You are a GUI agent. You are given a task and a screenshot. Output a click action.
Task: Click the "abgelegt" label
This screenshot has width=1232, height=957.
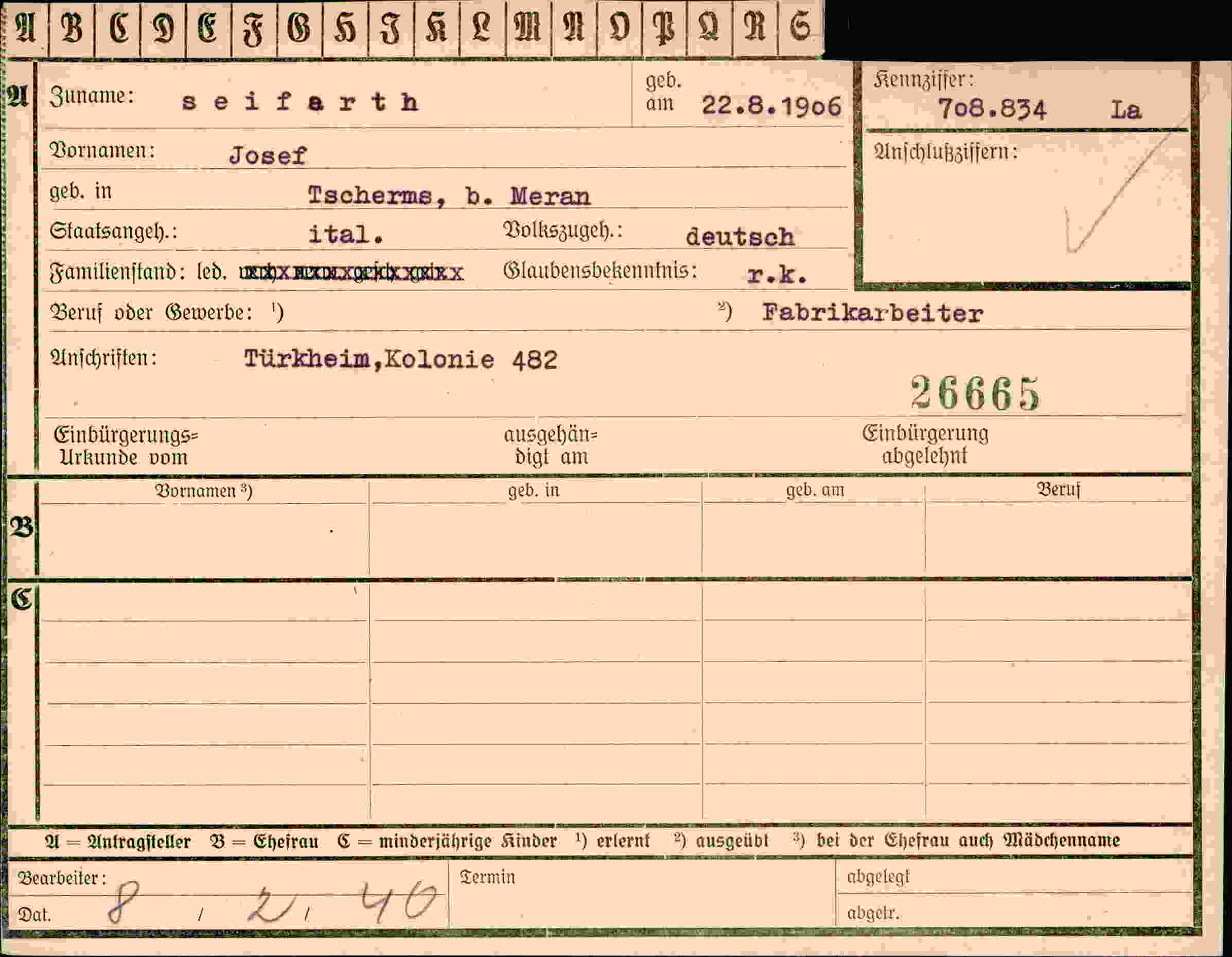878,876
